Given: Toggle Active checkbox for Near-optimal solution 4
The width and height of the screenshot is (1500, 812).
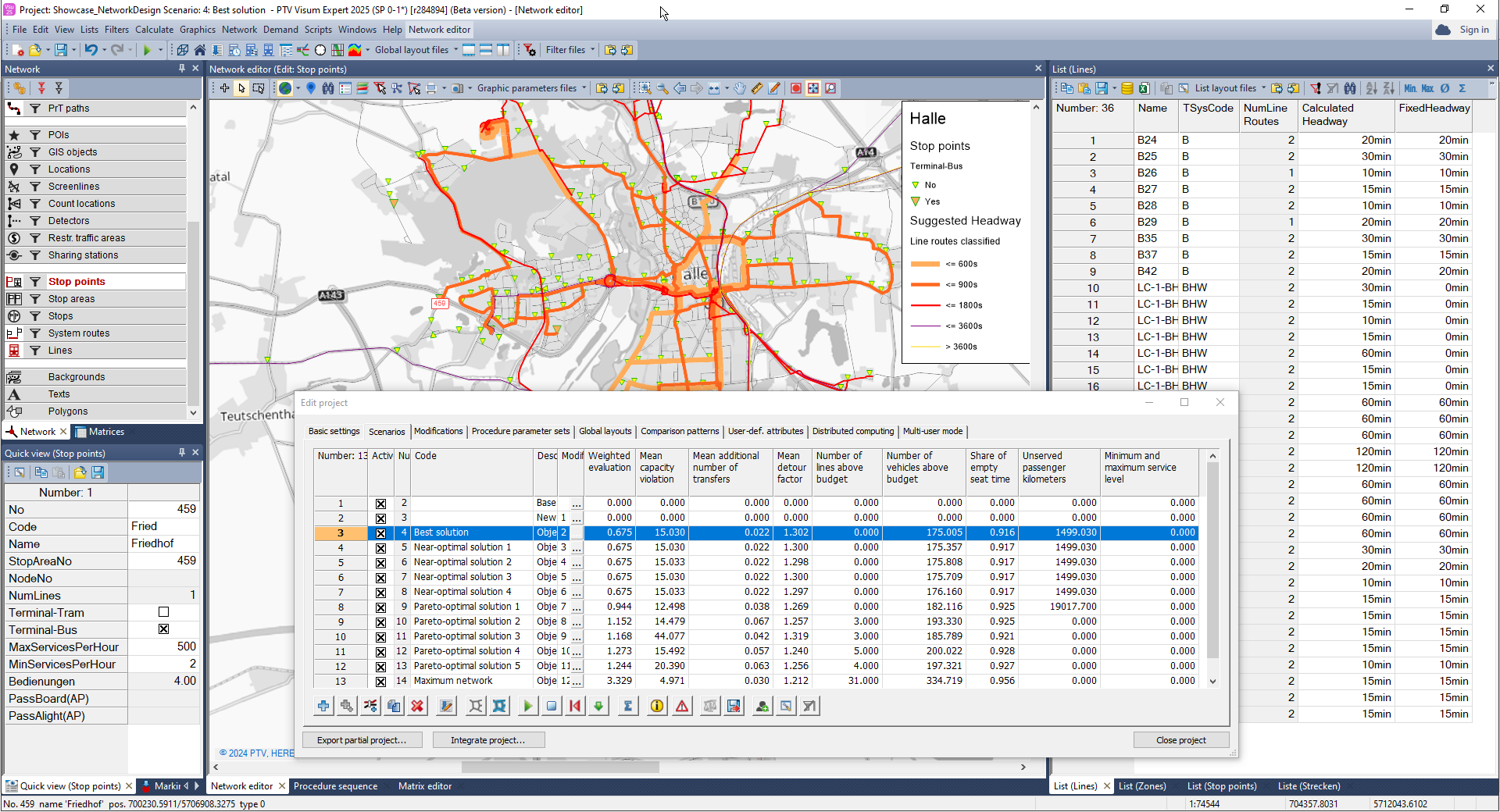Looking at the screenshot, I should pos(380,593).
